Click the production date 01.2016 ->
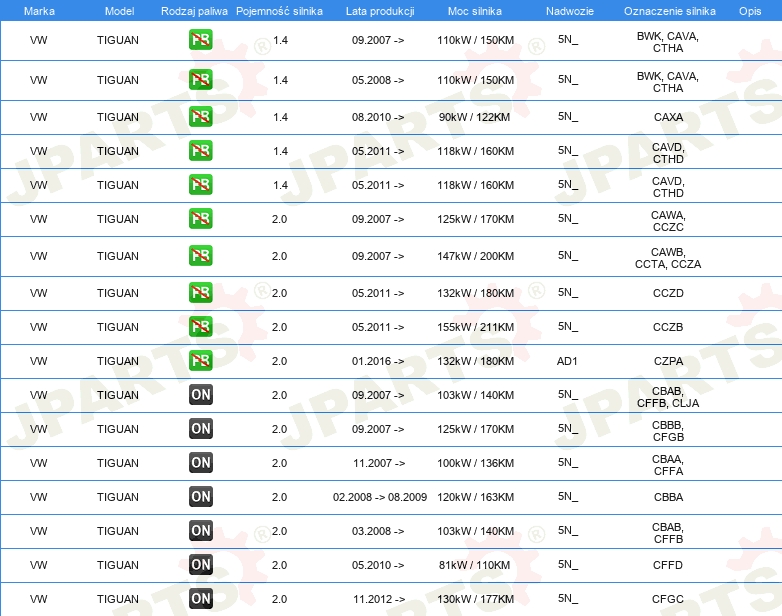Image resolution: width=782 pixels, height=616 pixels. (378, 361)
